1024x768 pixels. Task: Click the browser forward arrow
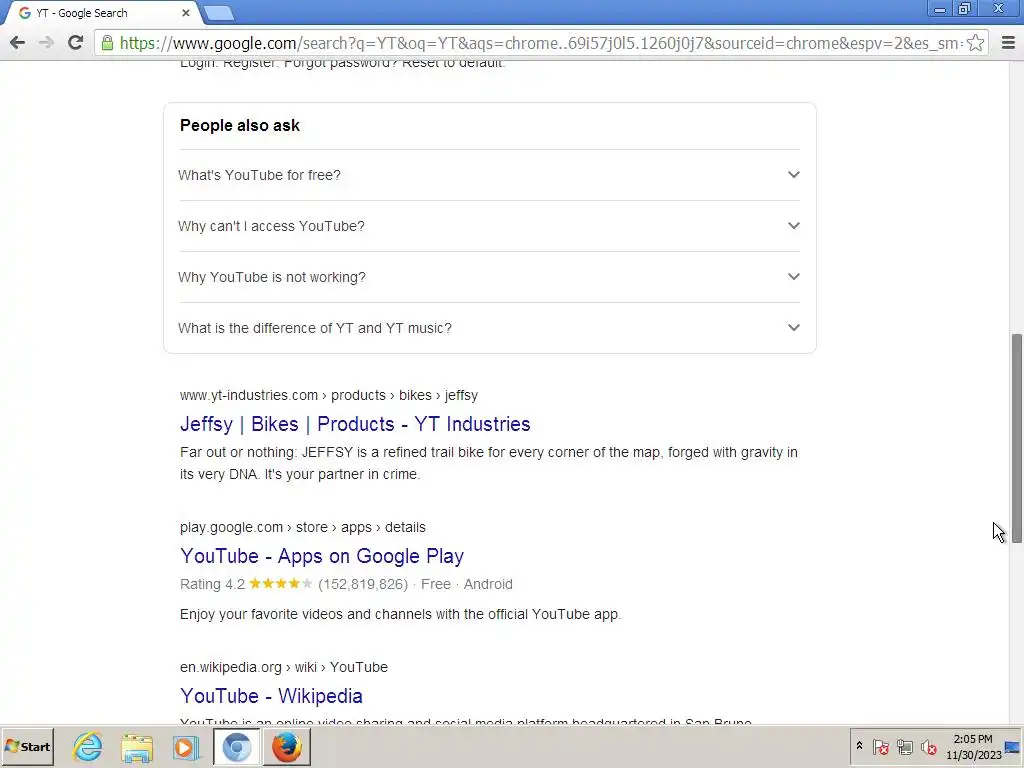point(46,43)
